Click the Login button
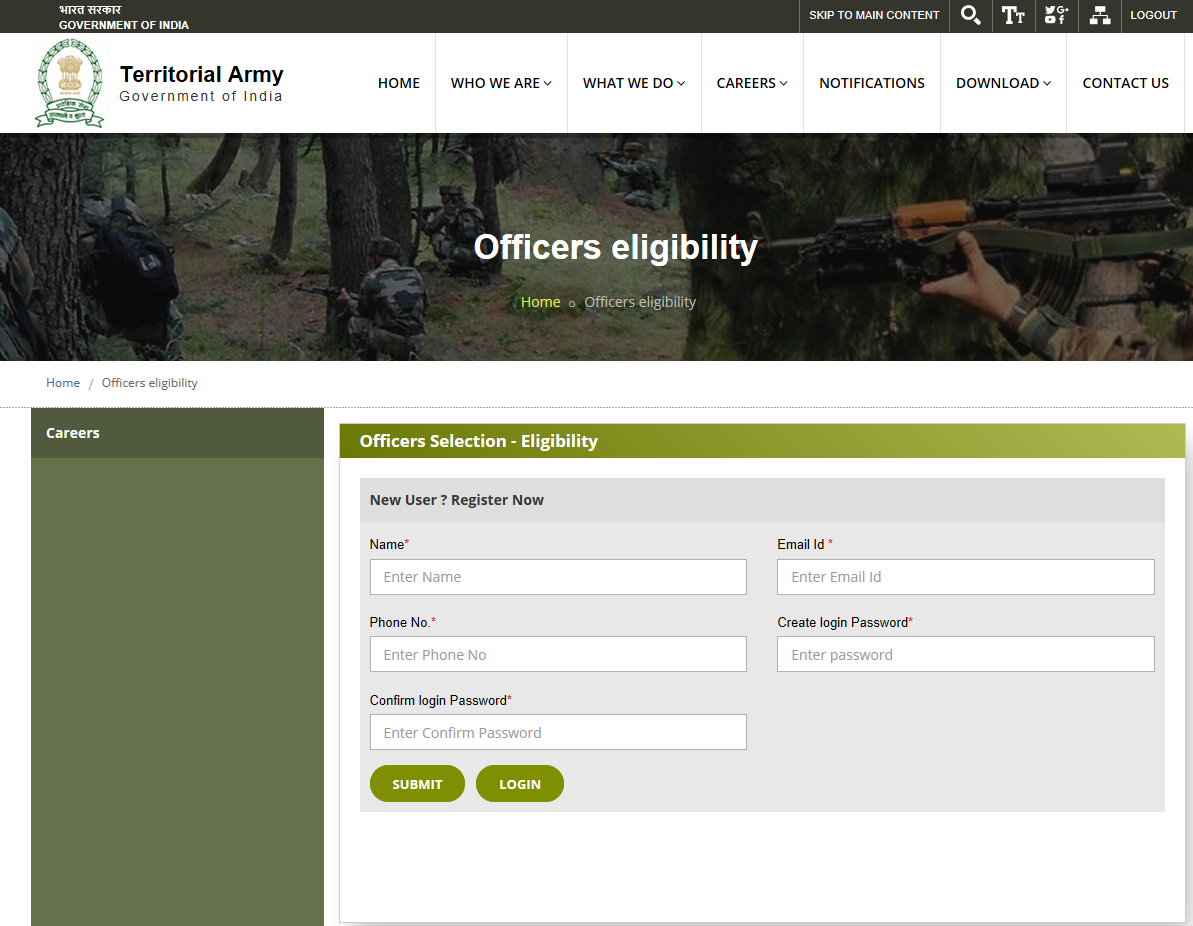This screenshot has height=926, width=1193. pos(520,784)
